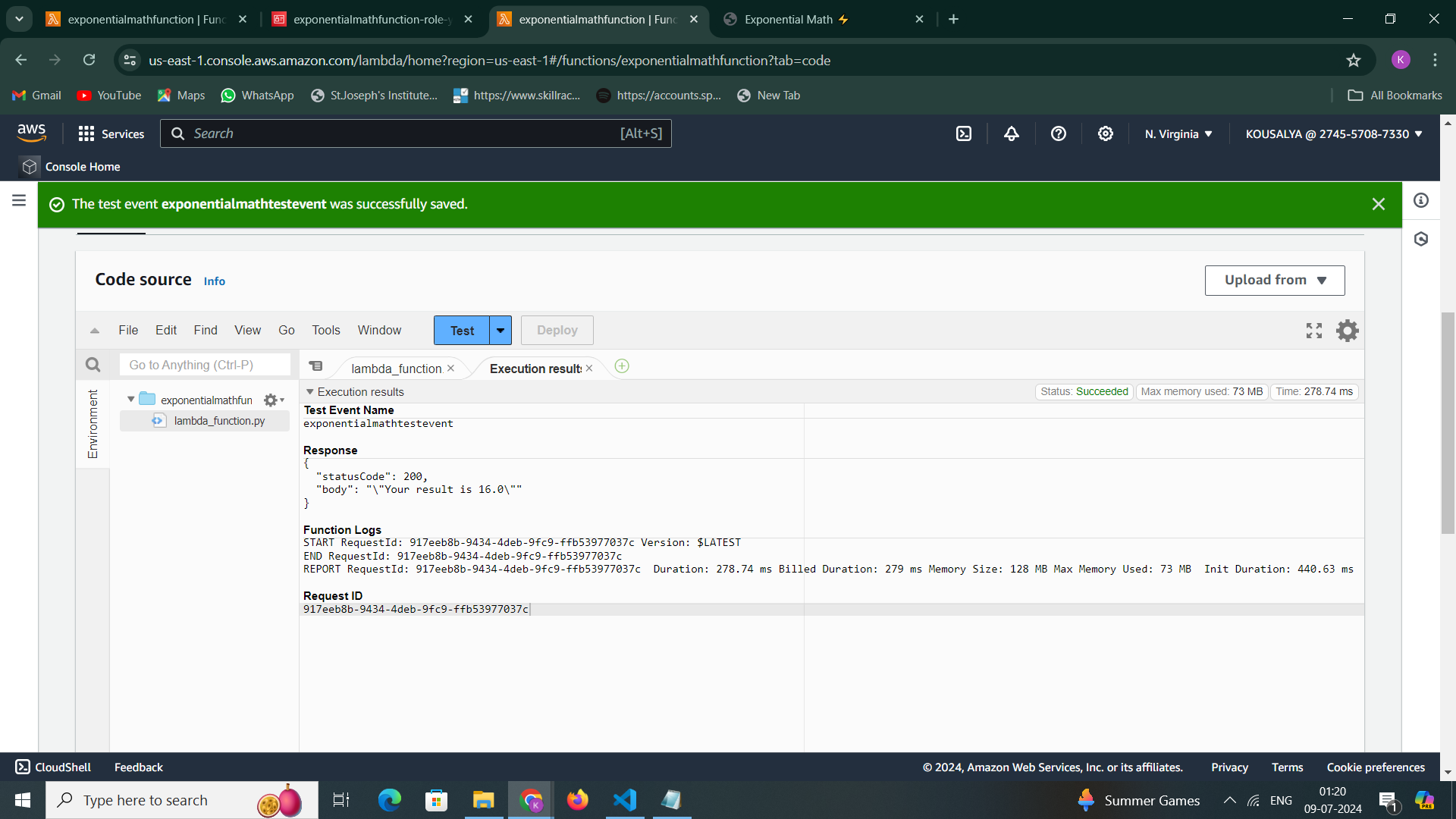This screenshot has height=819, width=1456.
Task: Expand Upload from dropdown
Action: (x=1275, y=280)
